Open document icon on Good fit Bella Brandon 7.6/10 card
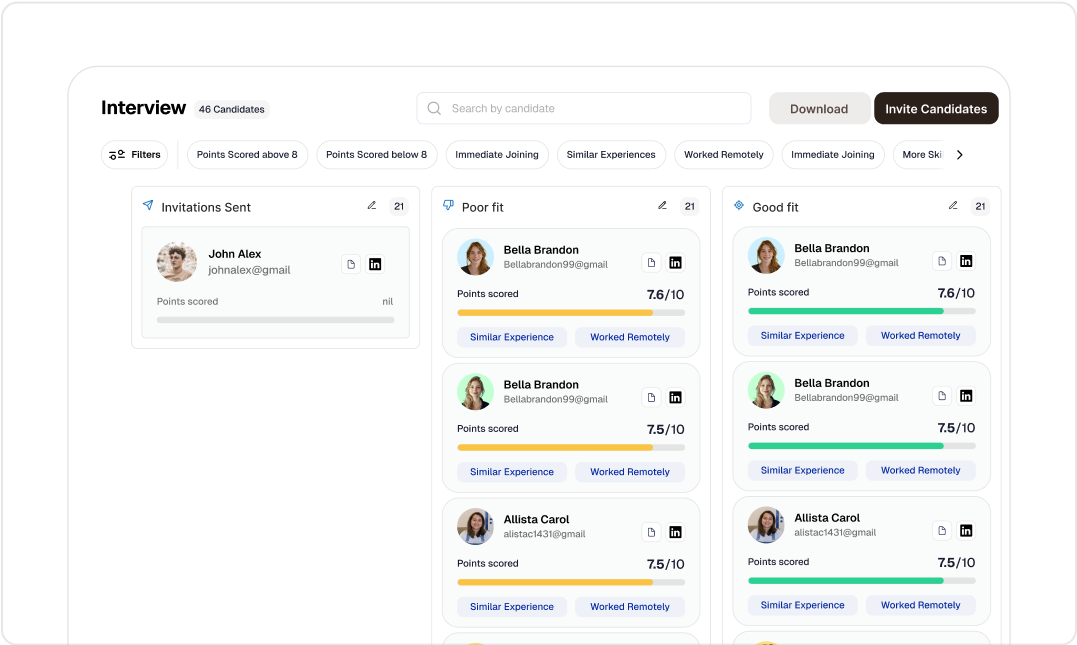1077x645 pixels. [942, 261]
